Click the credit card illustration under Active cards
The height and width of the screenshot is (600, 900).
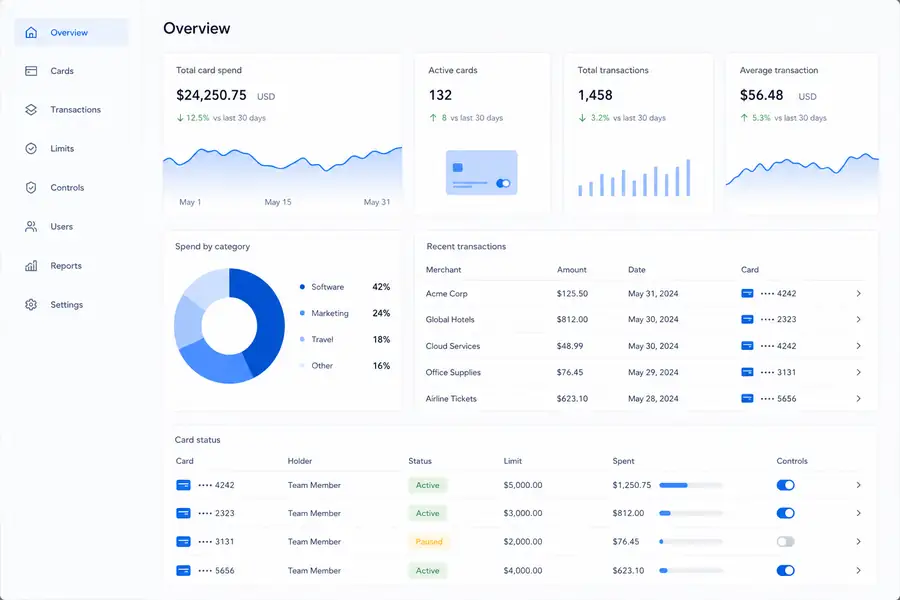[x=482, y=173]
